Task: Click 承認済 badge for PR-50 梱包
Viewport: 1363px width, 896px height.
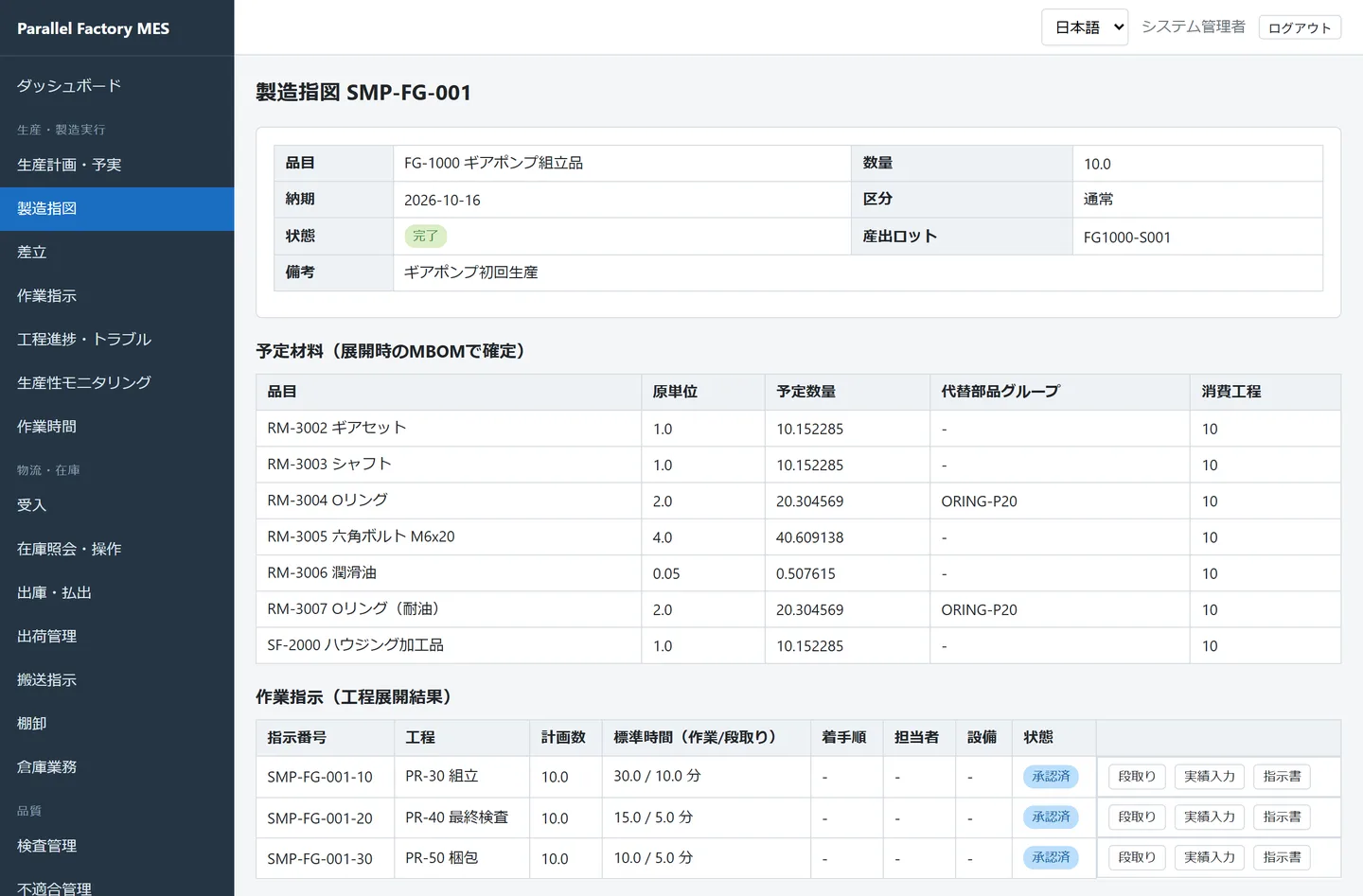Action: click(1051, 858)
